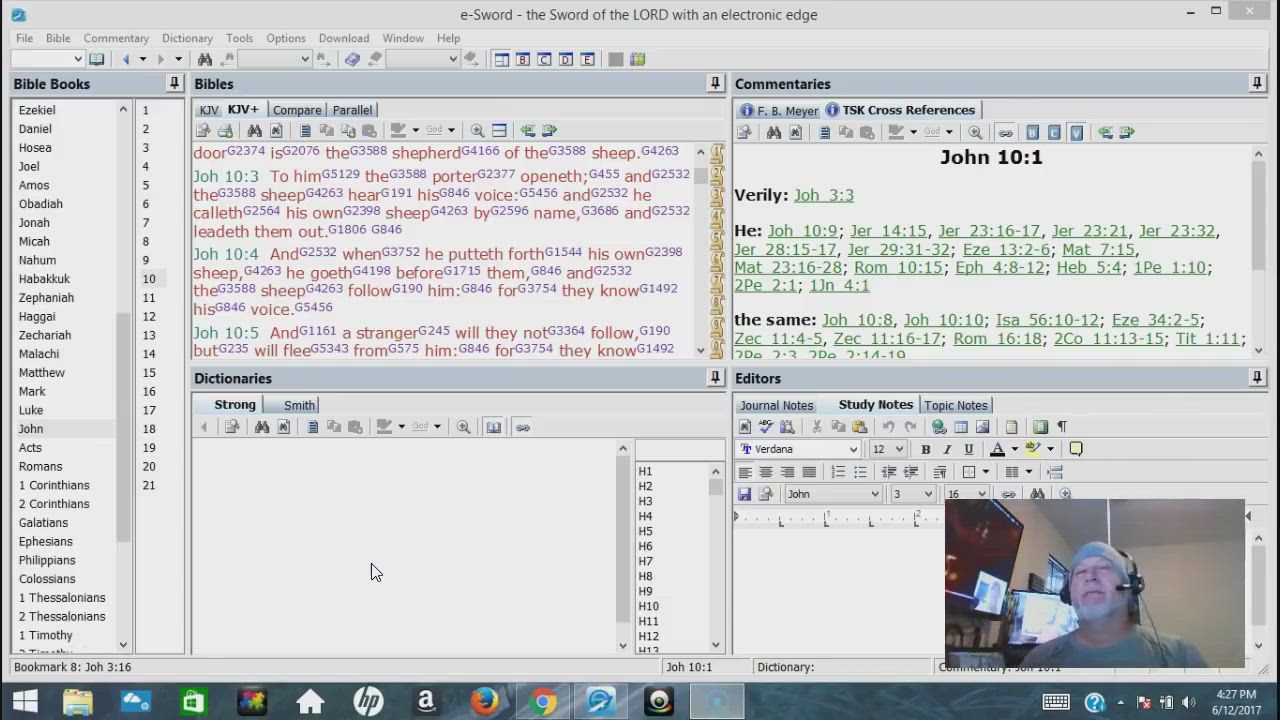The image size is (1280, 720).
Task: Follow the Joh 3:3 cross reference link
Action: [823, 195]
